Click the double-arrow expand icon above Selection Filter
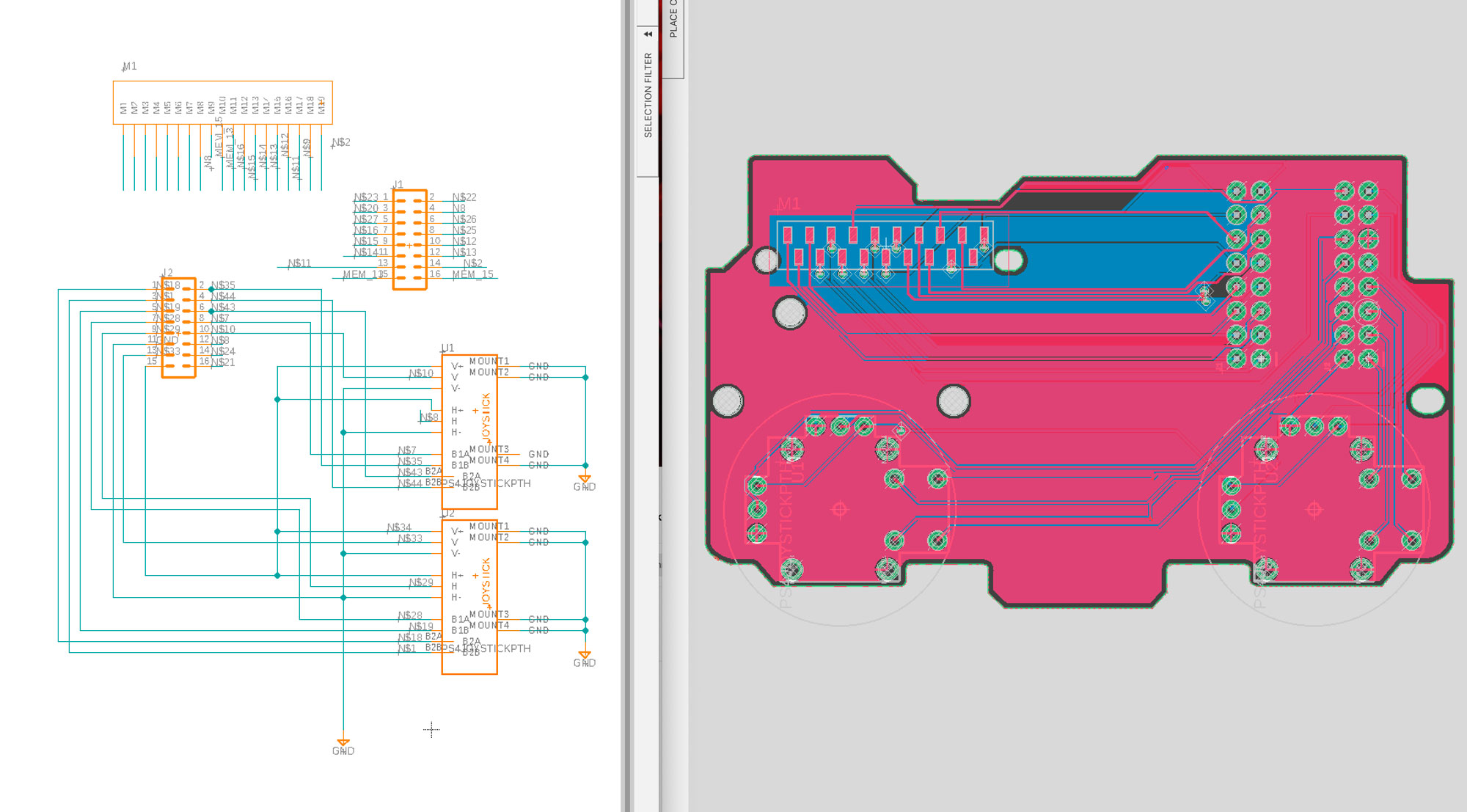1467x812 pixels. click(646, 33)
